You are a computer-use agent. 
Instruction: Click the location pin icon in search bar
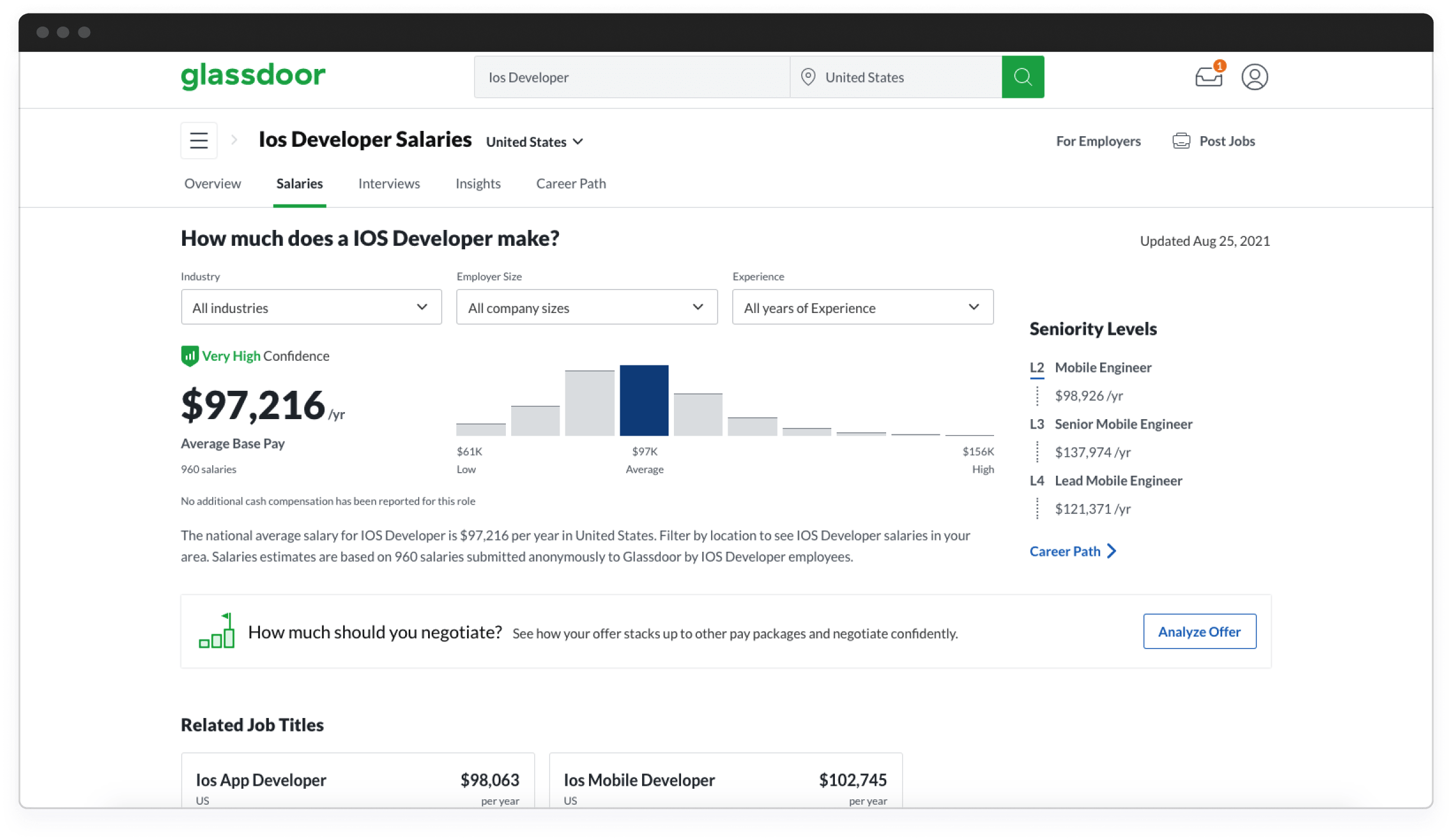808,77
